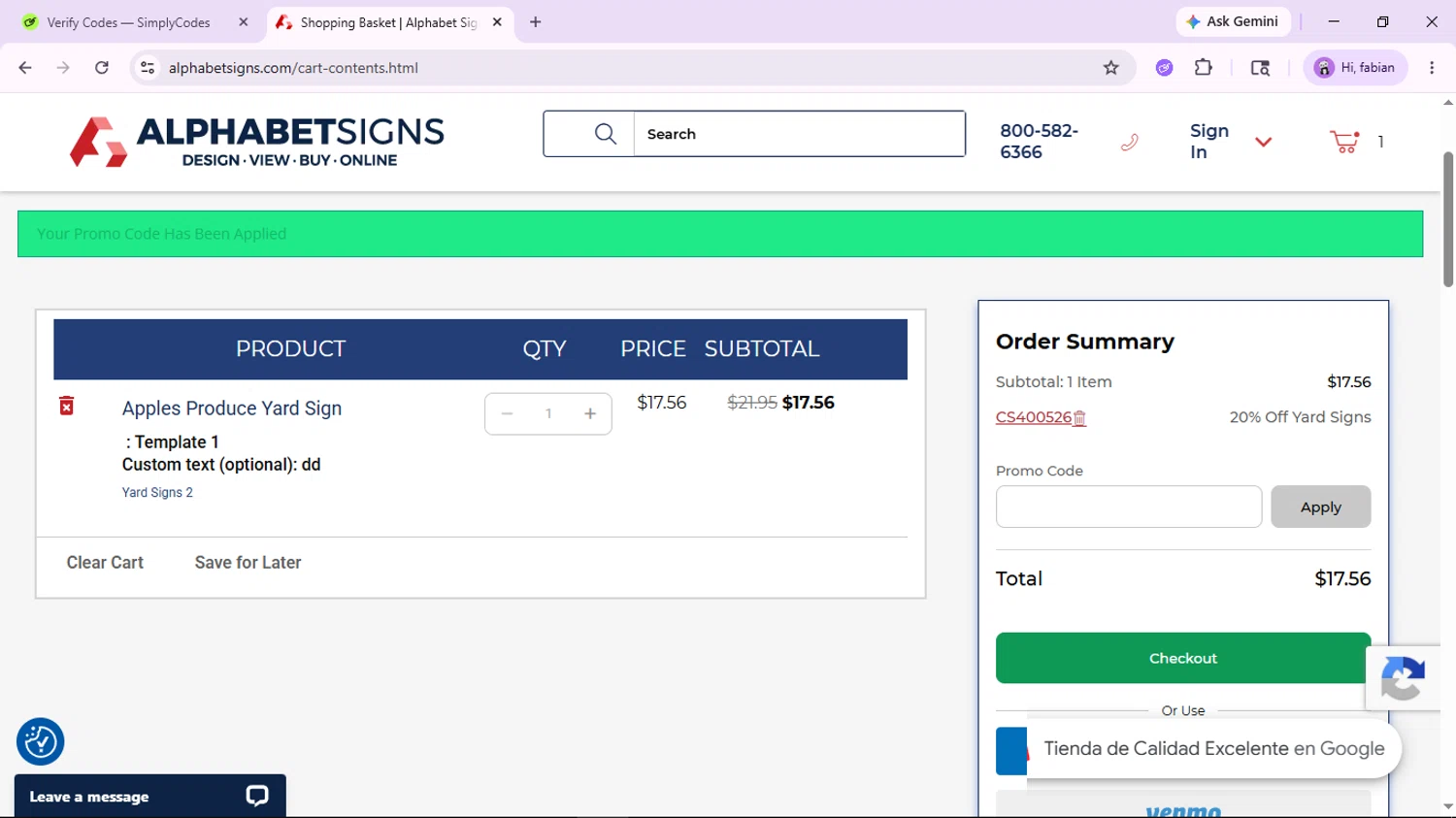The width and height of the screenshot is (1456, 818).
Task: Click the page vertical scrollbar
Action: point(1448,219)
